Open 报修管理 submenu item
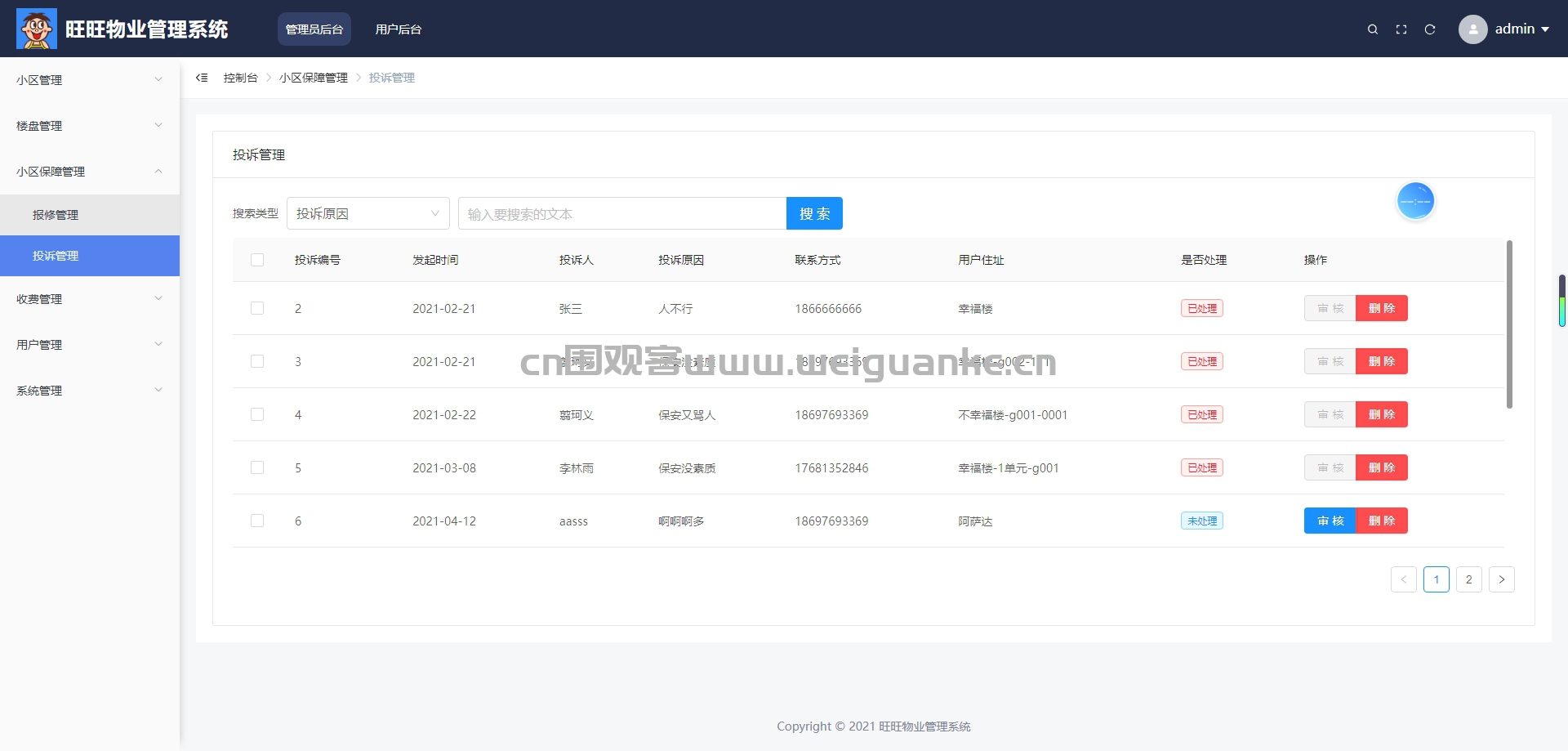Viewport: 1568px width, 751px height. pos(90,215)
